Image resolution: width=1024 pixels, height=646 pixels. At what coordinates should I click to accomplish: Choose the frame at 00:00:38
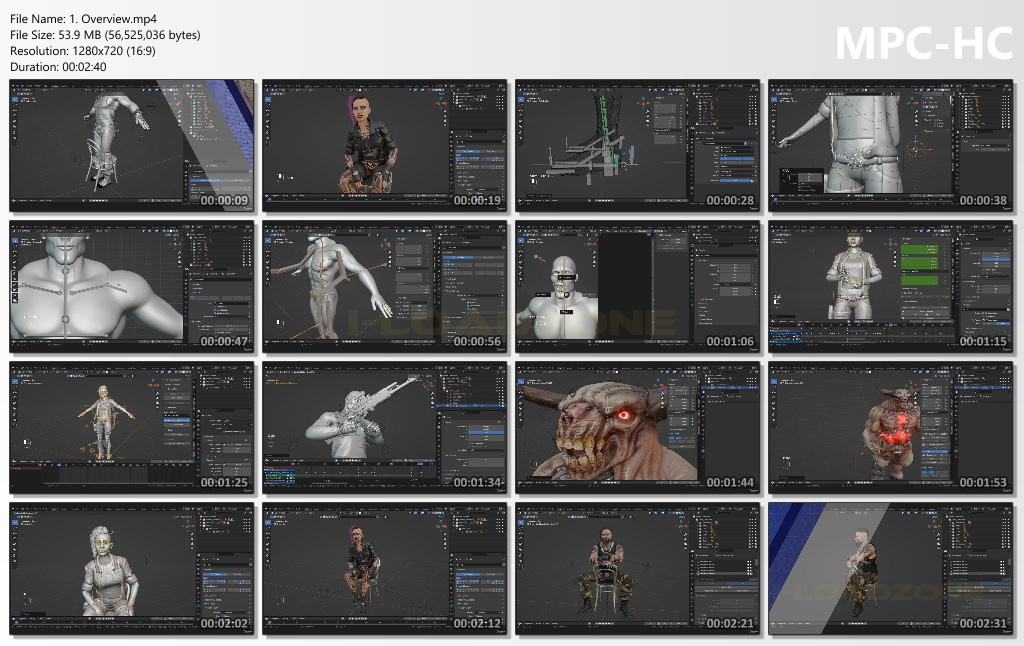click(890, 146)
